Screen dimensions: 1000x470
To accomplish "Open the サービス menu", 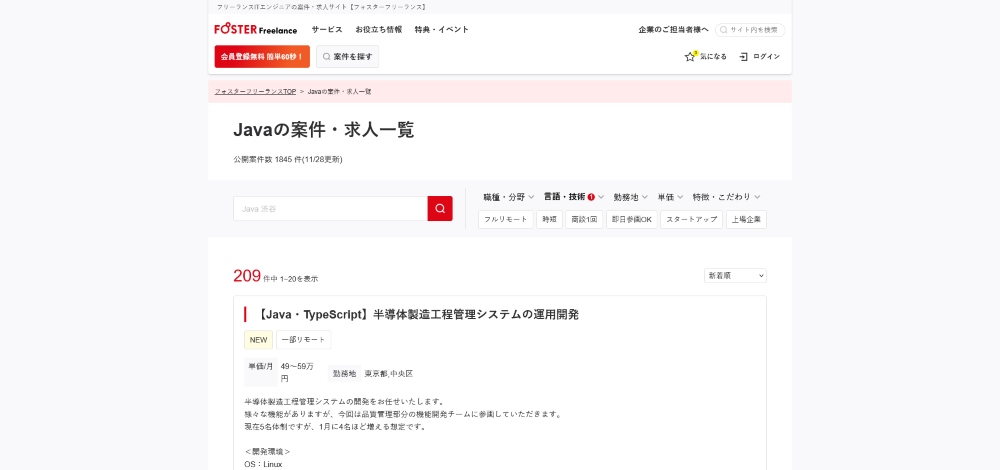I will (327, 30).
